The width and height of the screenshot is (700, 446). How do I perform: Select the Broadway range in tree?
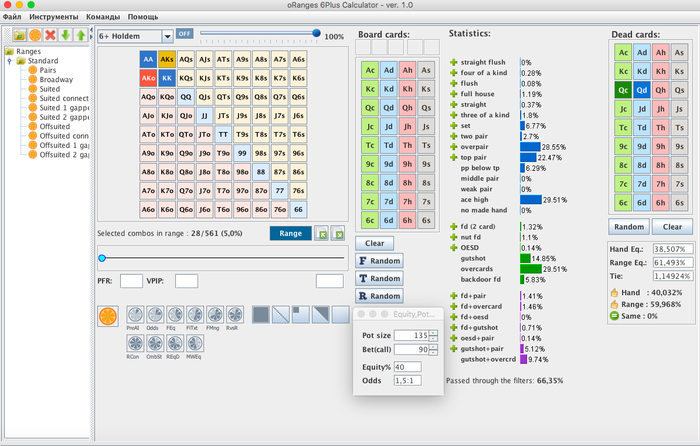click(x=56, y=79)
